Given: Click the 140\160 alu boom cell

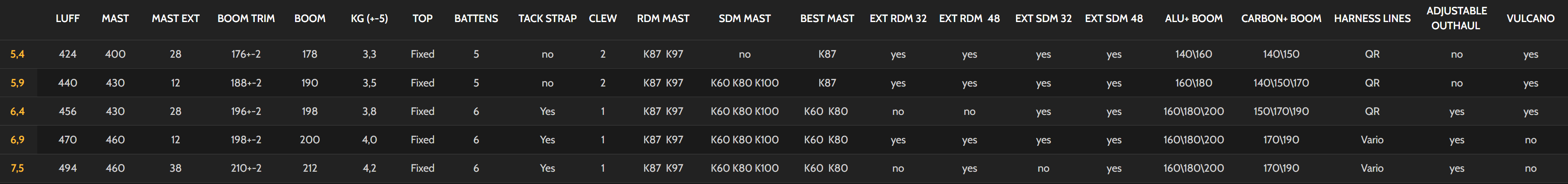Looking at the screenshot, I should click(1193, 54).
